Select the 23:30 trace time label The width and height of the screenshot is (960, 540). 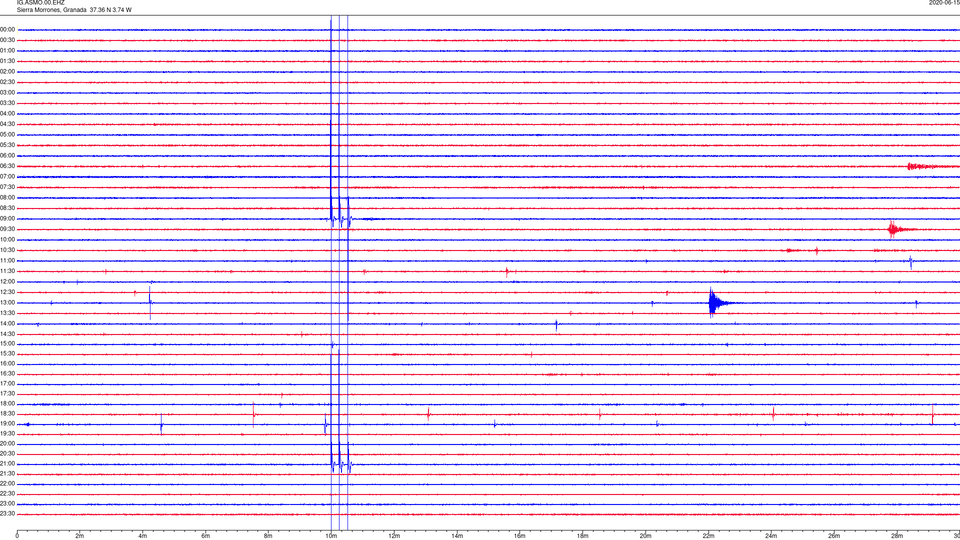tap(7, 513)
